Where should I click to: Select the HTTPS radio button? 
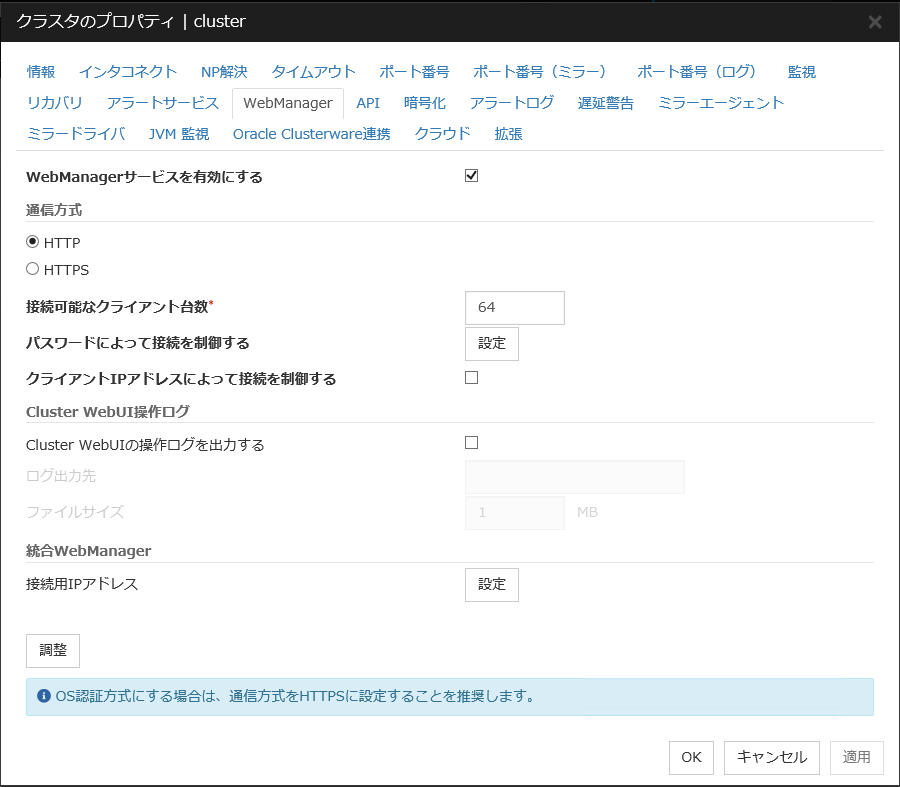34,269
